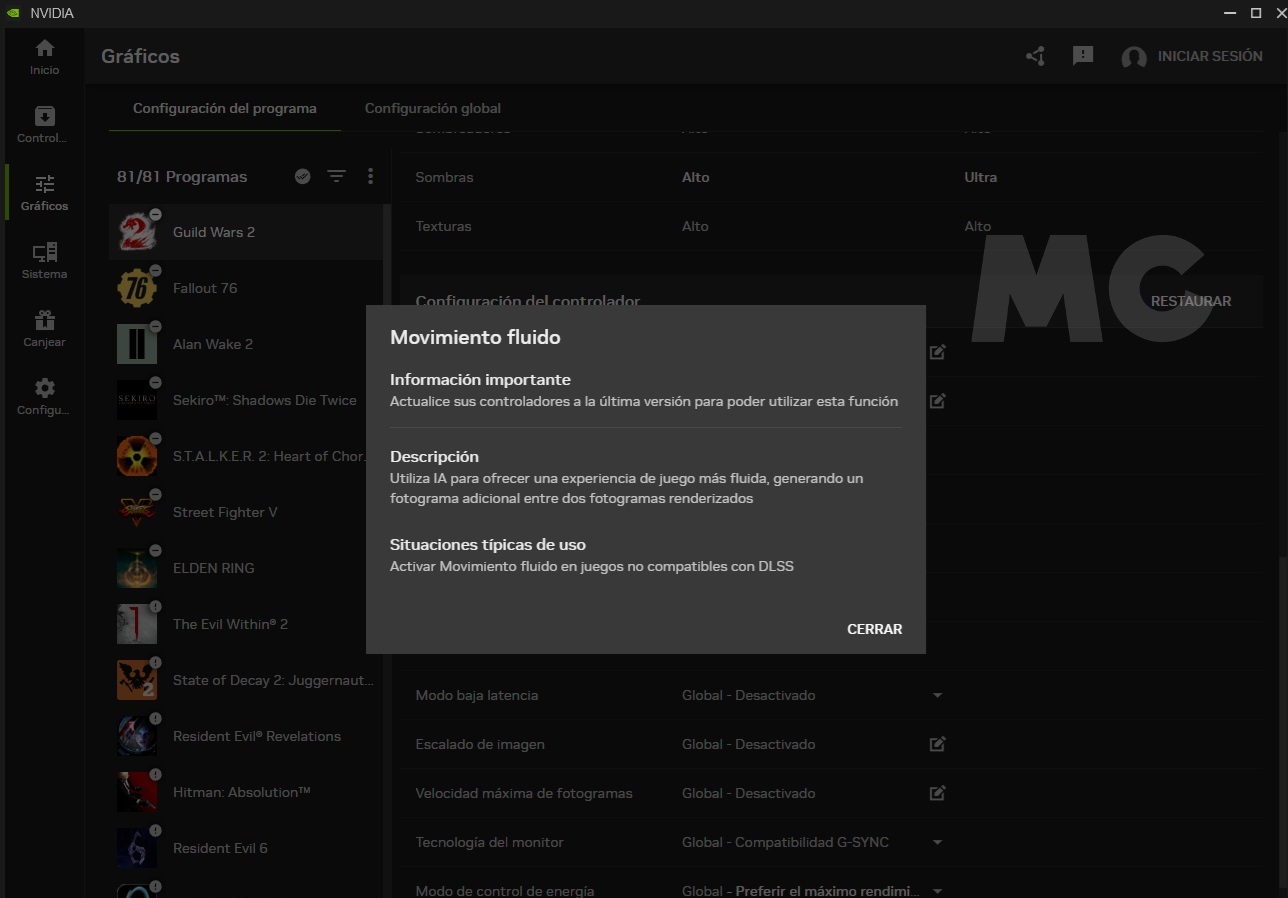The height and width of the screenshot is (898, 1288).
Task: Open three-dot menu in programs header
Action: 370,177
